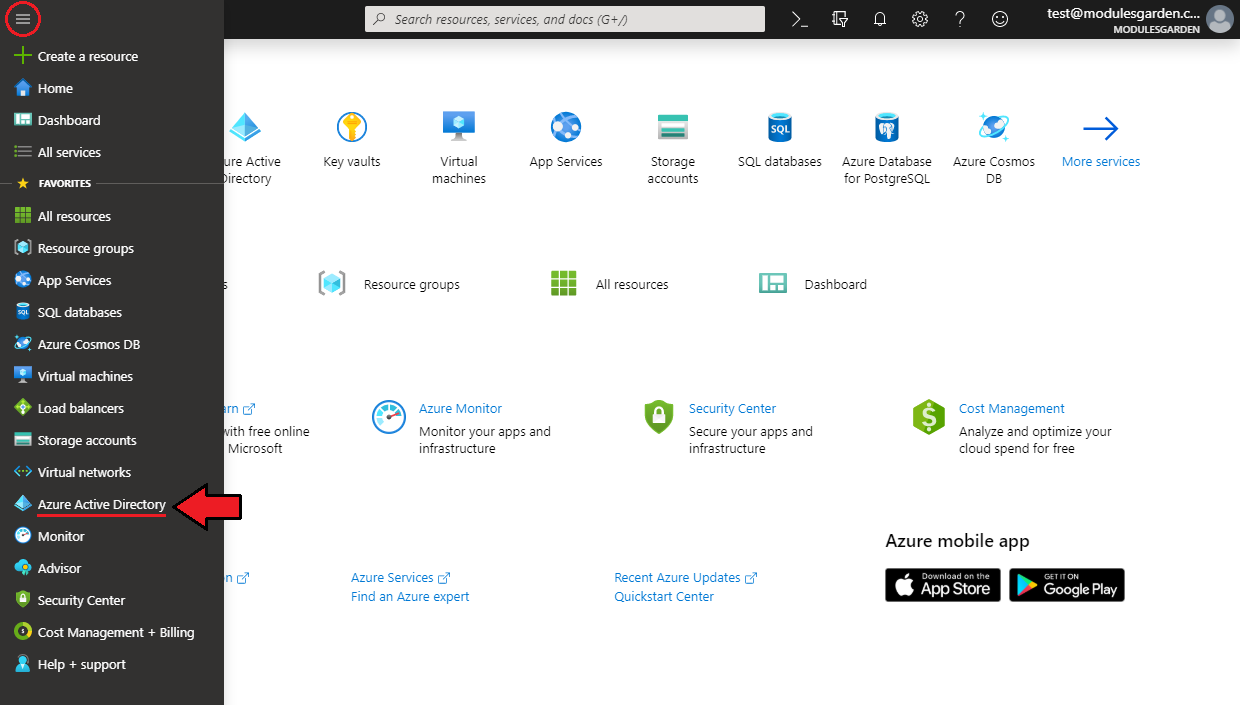Open the App Services tile on the home page

click(566, 140)
